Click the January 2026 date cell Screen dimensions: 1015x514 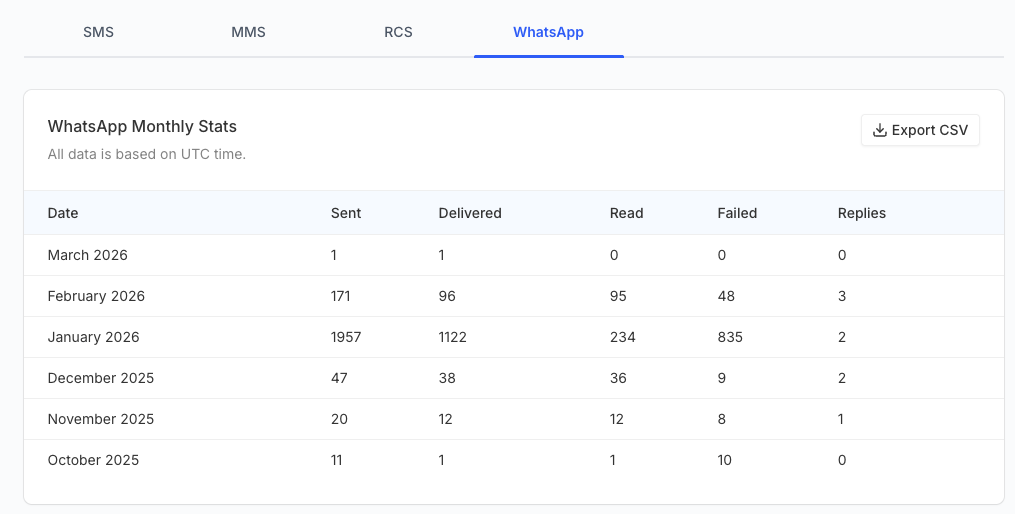[93, 337]
